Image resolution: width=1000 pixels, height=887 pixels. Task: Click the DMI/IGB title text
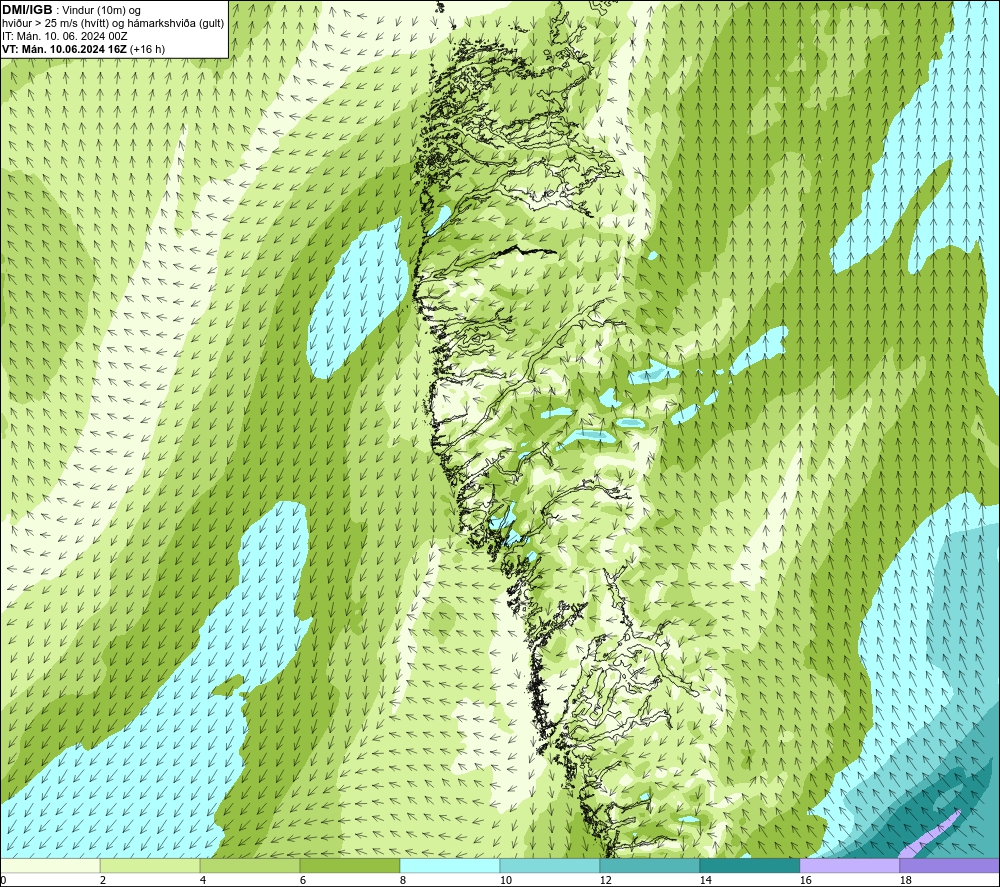(x=27, y=10)
